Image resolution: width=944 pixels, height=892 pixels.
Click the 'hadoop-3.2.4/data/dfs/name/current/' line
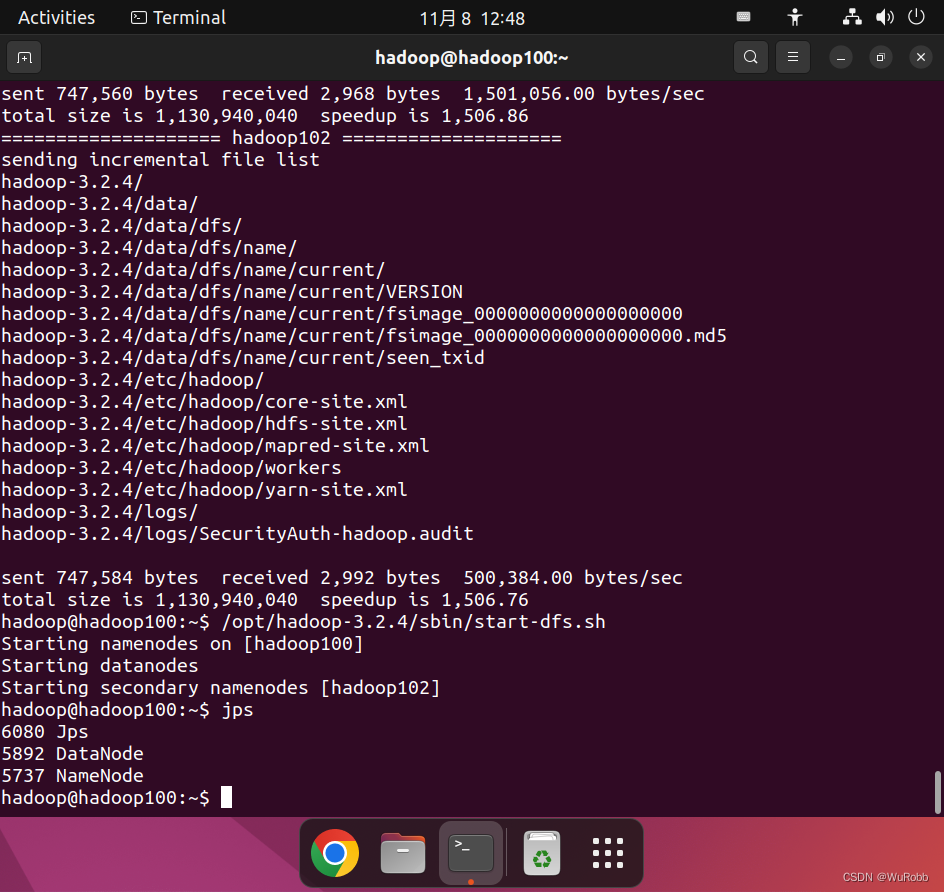tap(193, 270)
